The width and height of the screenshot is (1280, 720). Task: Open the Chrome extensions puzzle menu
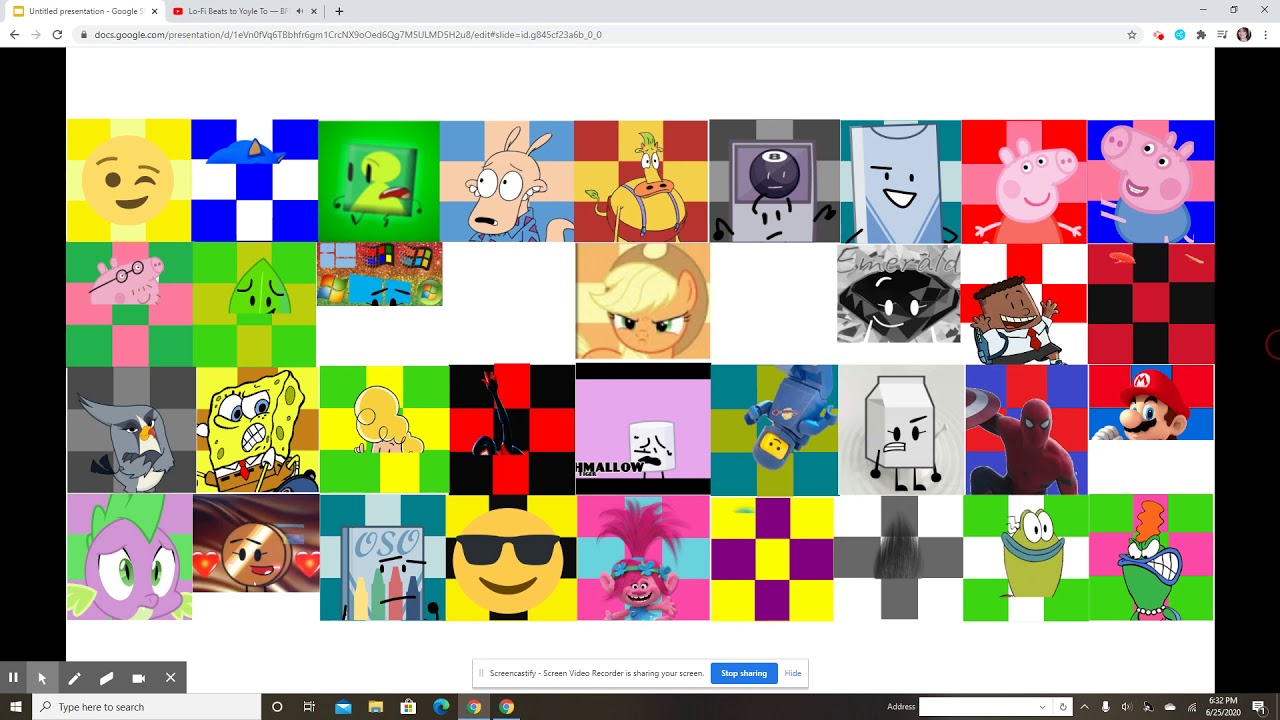click(x=1201, y=34)
